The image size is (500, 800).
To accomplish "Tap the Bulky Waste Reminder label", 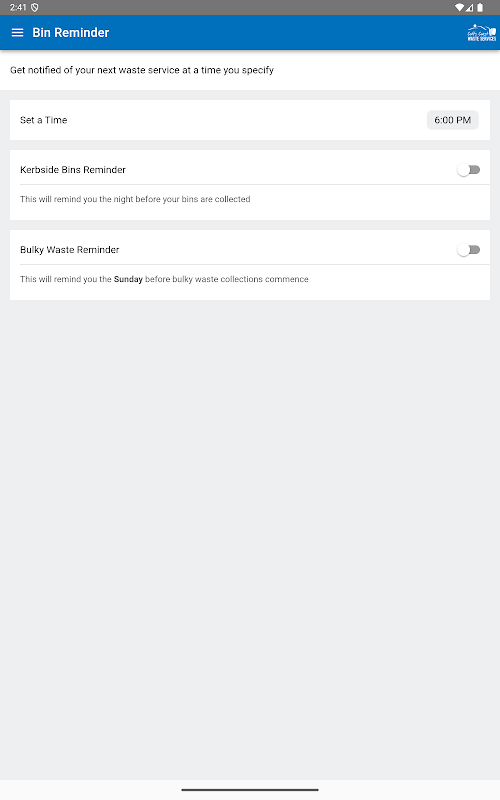I will [x=69, y=250].
